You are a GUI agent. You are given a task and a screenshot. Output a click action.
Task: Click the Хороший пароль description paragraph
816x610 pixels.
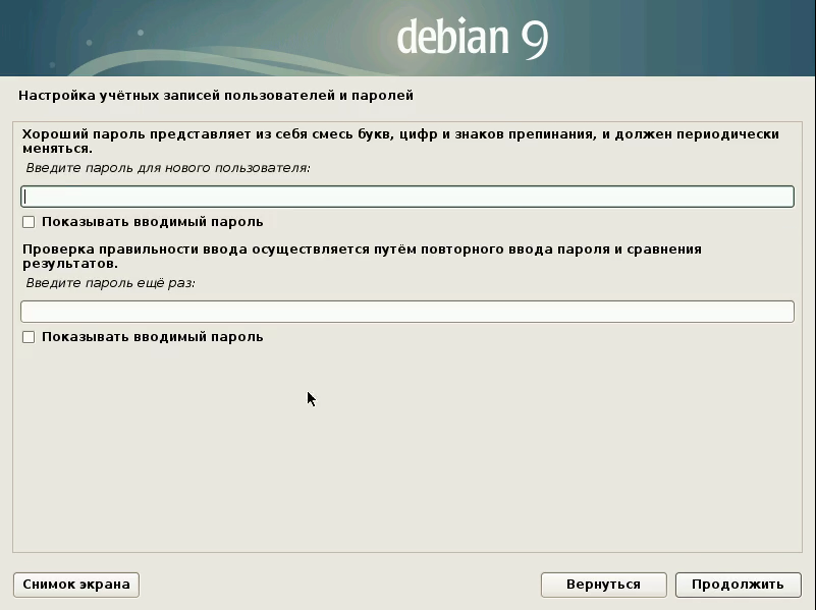(400, 140)
